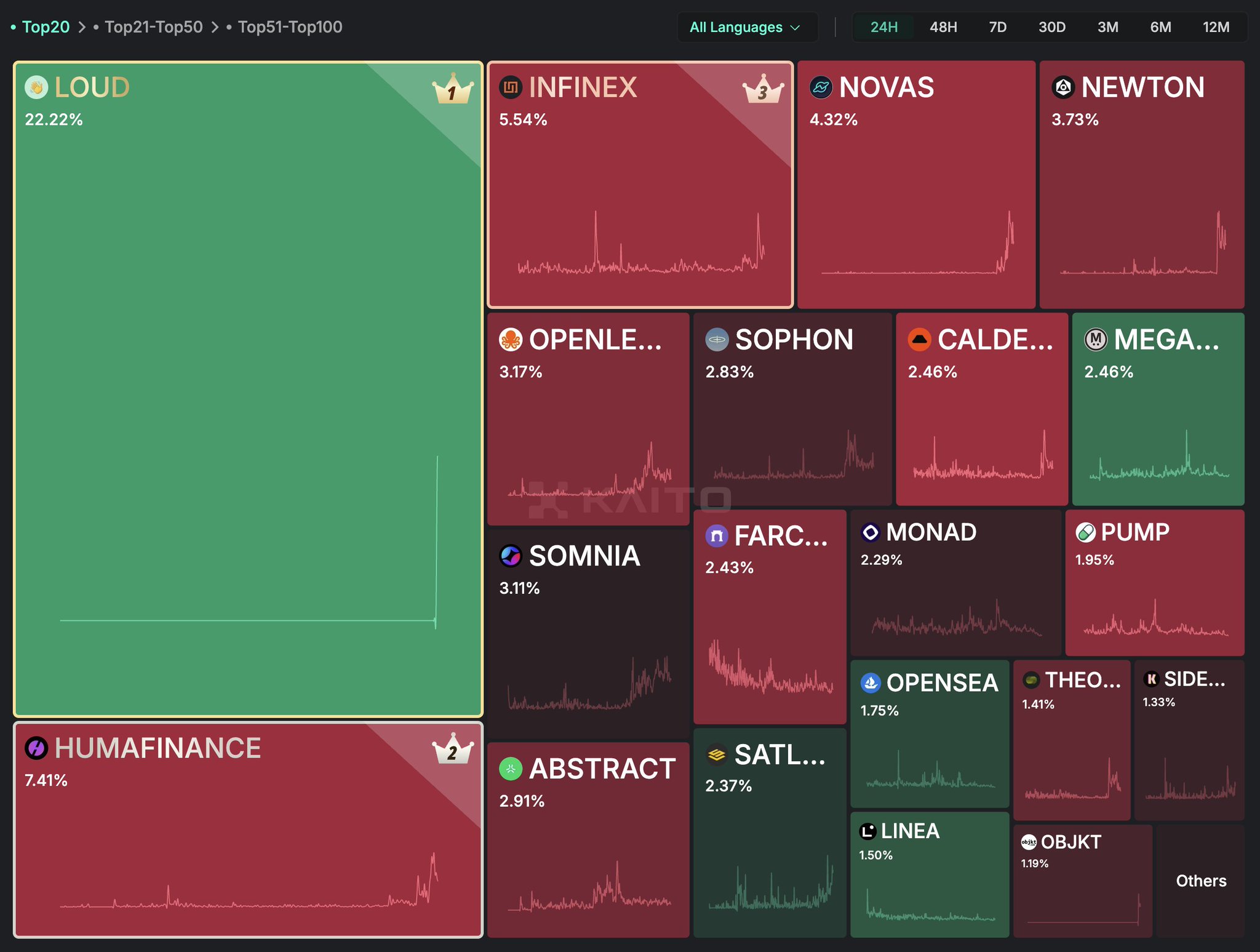Open the Others tile

coord(1201,881)
